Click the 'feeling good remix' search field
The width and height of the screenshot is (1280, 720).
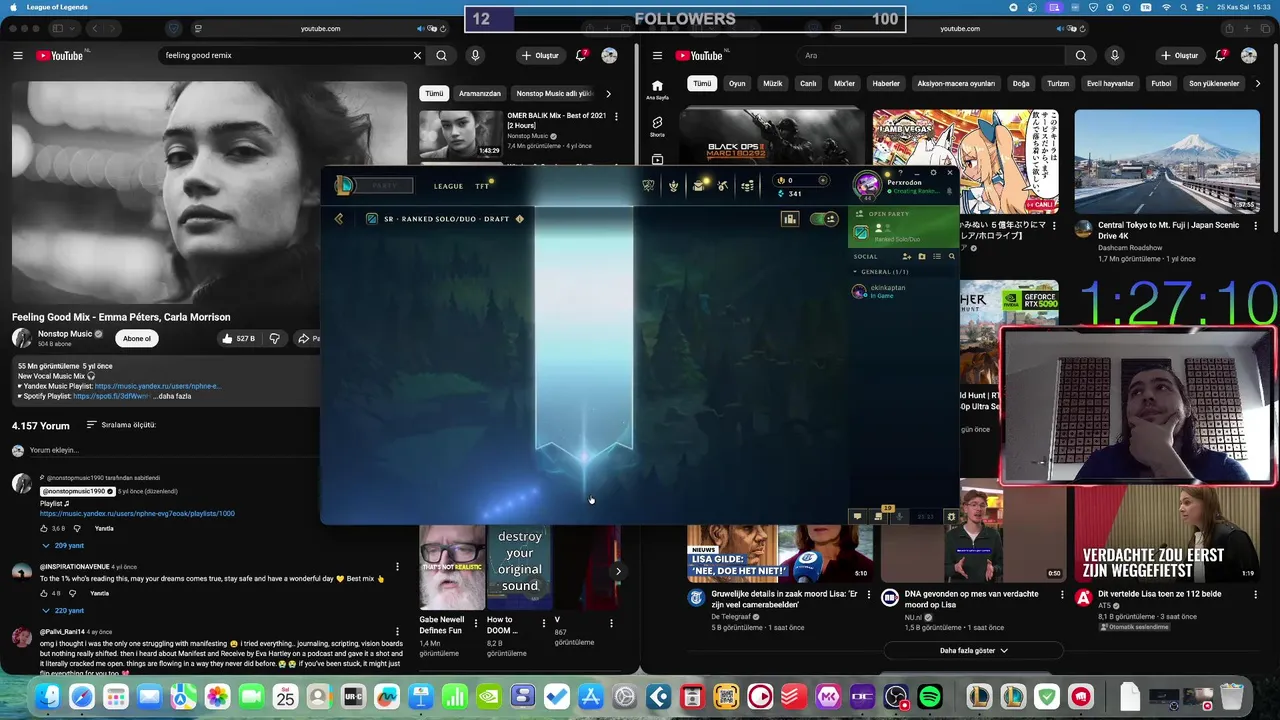pos(285,56)
